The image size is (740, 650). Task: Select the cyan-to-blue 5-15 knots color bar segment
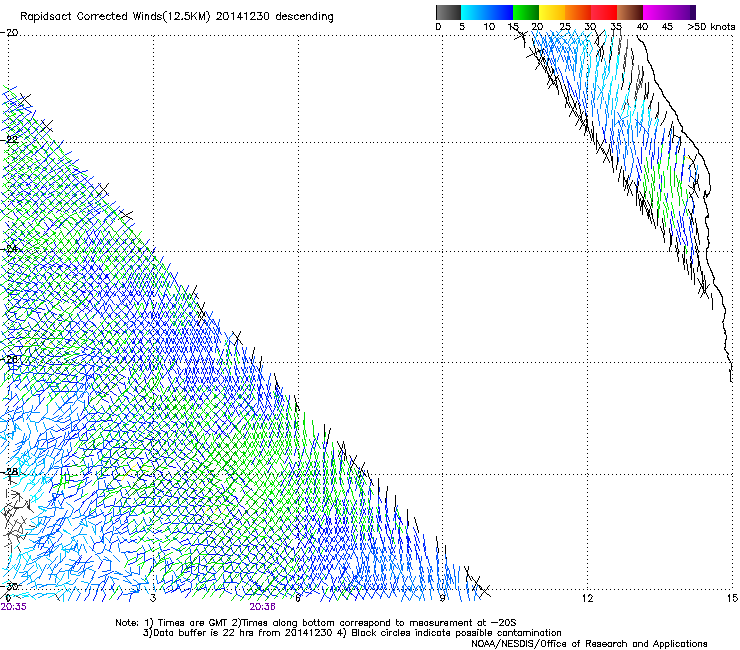(487, 12)
